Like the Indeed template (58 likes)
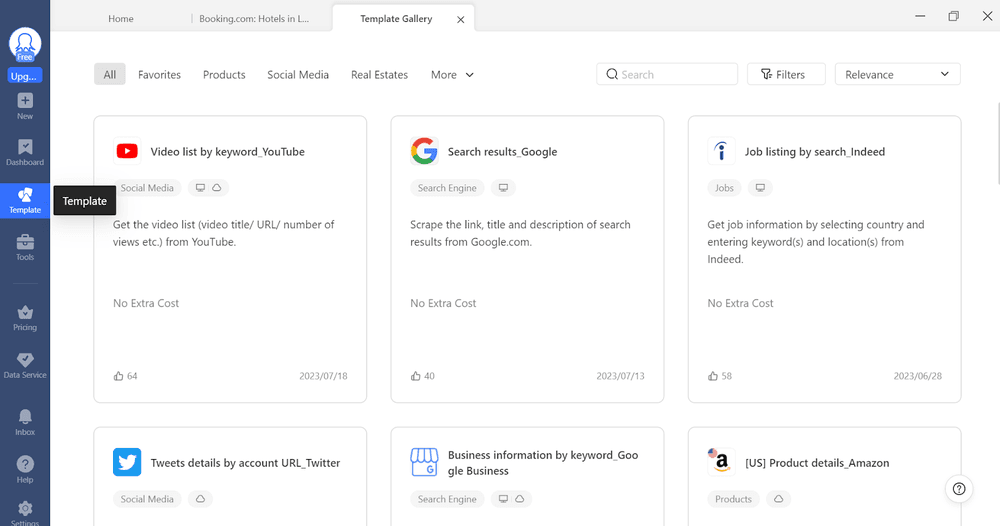1000x526 pixels. (x=713, y=376)
